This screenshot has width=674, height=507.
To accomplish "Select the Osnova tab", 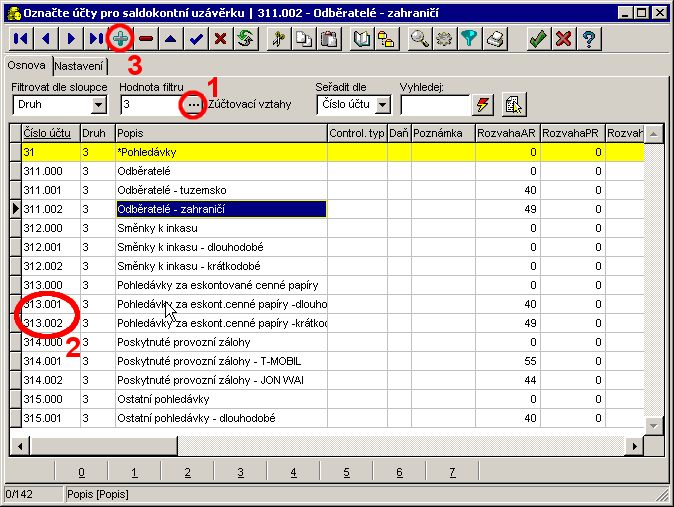I will [26, 65].
